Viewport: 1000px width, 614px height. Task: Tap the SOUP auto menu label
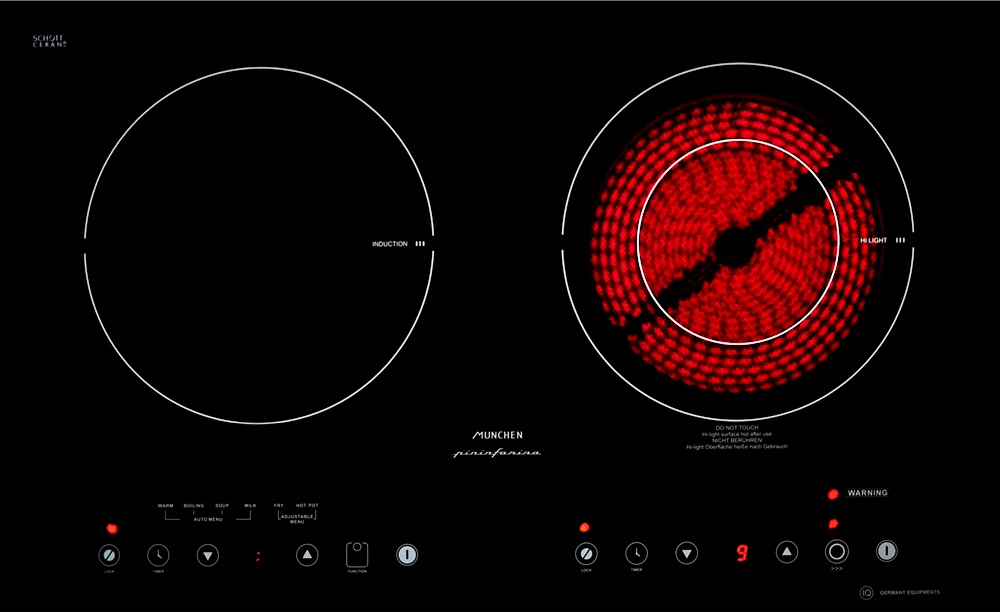[222, 506]
